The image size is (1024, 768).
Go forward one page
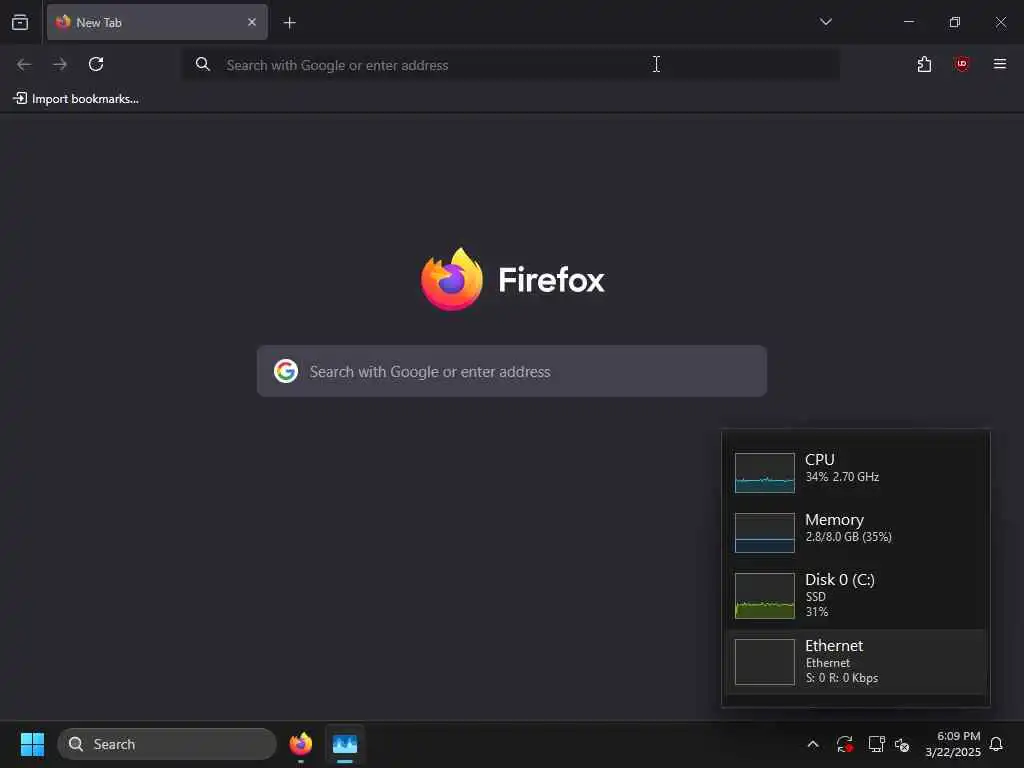pyautogui.click(x=60, y=64)
